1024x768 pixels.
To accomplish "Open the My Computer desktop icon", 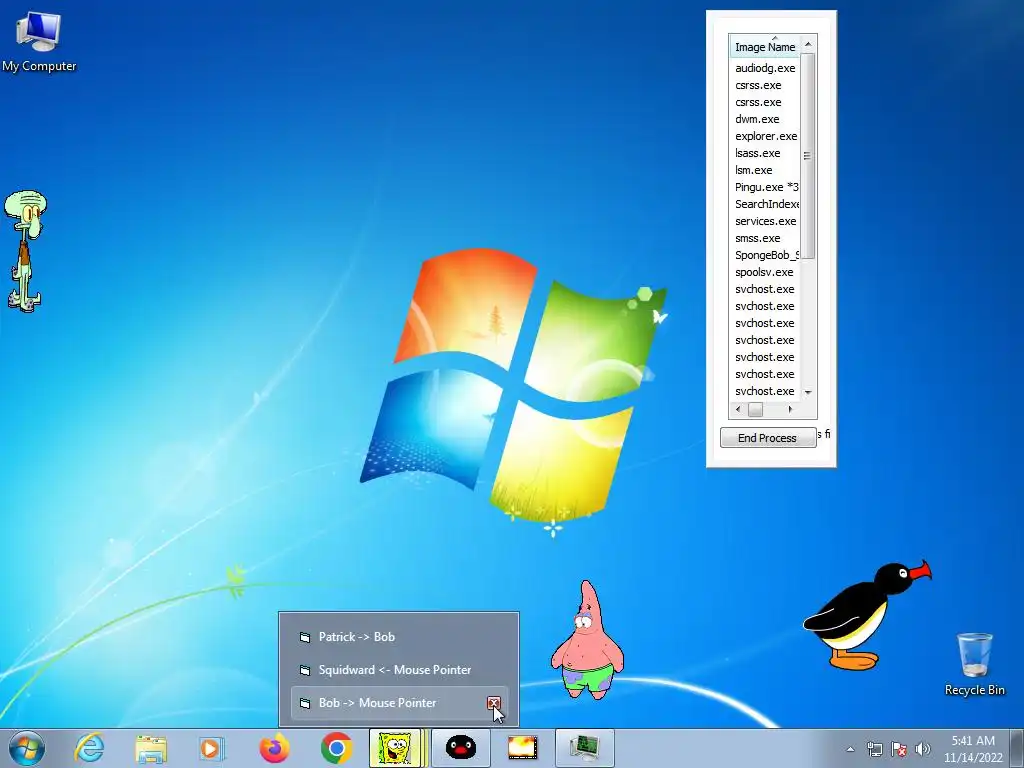I will click(x=39, y=40).
